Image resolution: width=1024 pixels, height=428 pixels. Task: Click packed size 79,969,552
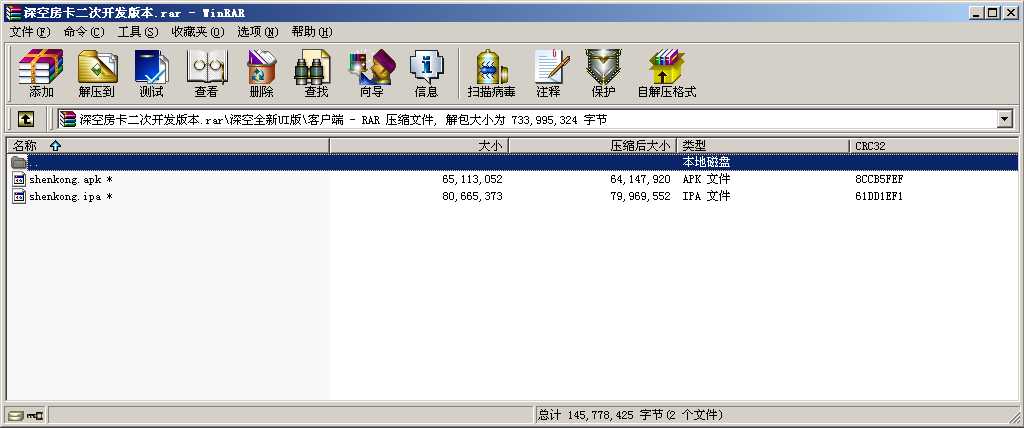(640, 196)
